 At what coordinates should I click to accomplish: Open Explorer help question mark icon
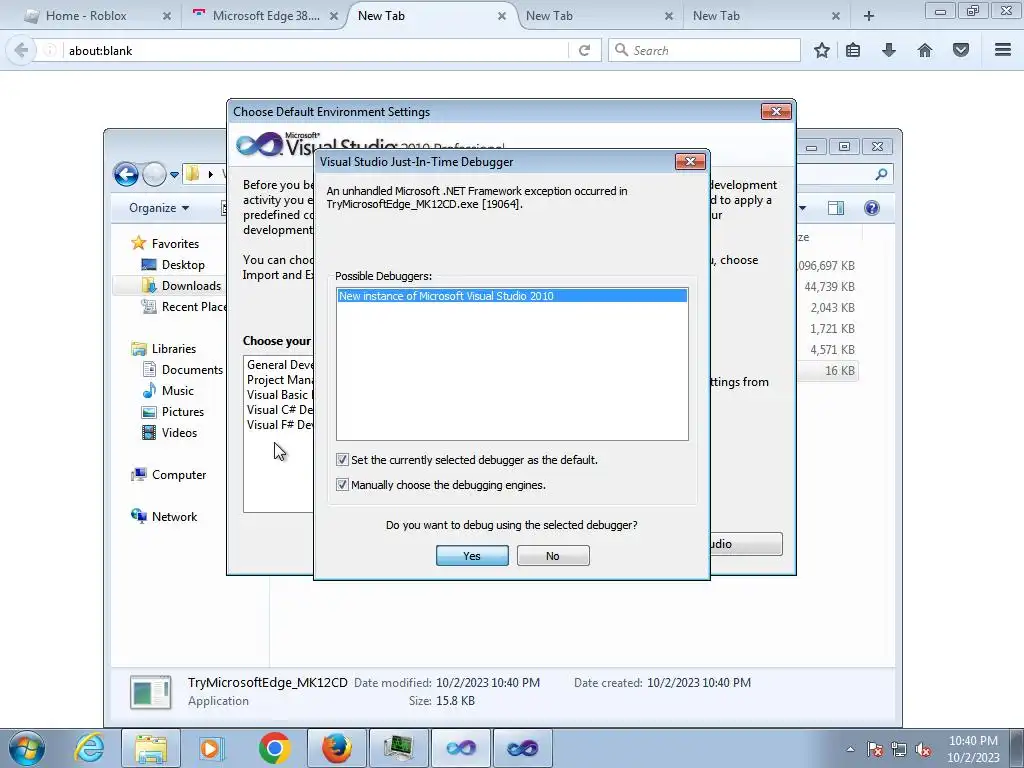pyautogui.click(x=872, y=208)
